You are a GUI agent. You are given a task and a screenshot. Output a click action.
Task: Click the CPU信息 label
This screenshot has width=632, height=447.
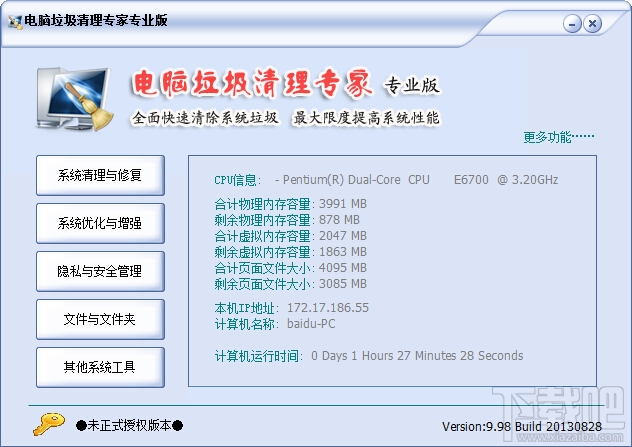click(x=237, y=180)
